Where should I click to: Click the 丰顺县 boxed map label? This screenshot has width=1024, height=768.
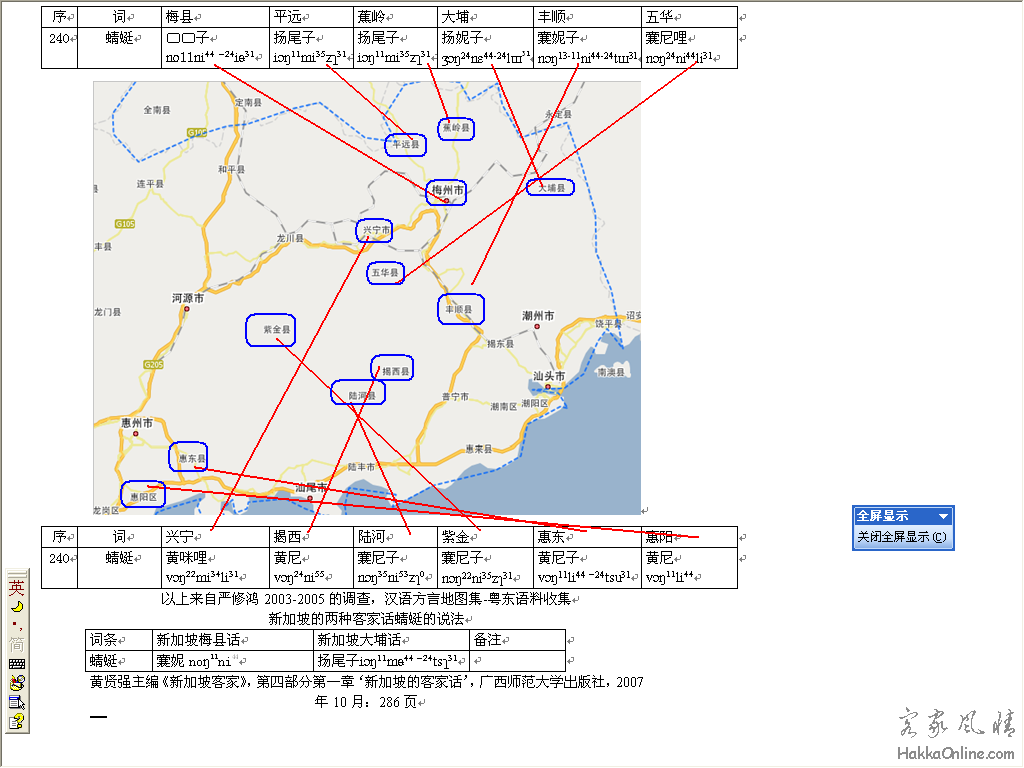click(x=461, y=310)
